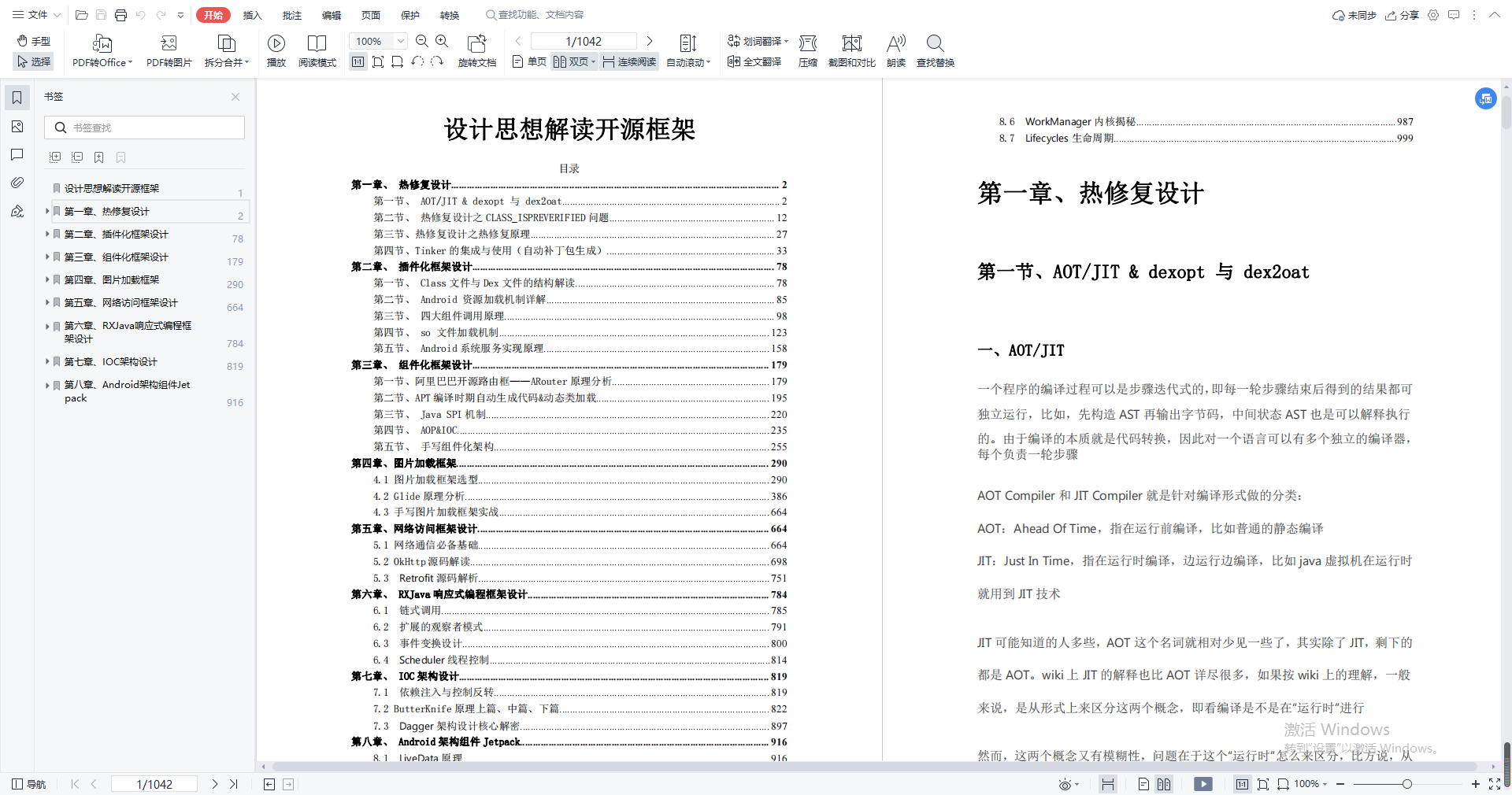The height and width of the screenshot is (795, 1512).
Task: Open the attachments paperclip icon in sidebar
Action: pyautogui.click(x=17, y=183)
